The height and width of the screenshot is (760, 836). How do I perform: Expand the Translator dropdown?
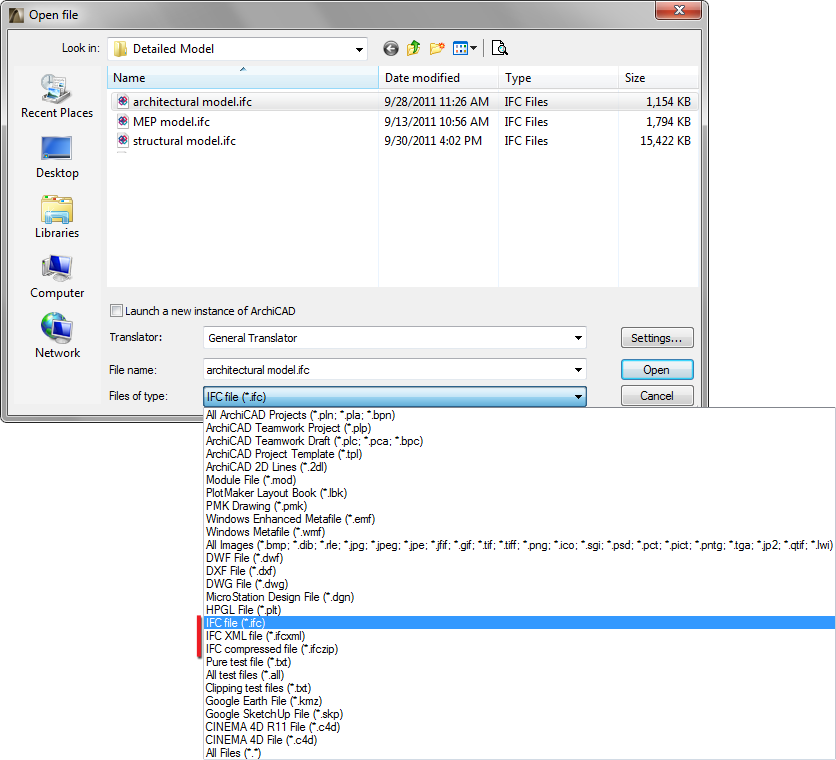[x=578, y=337]
